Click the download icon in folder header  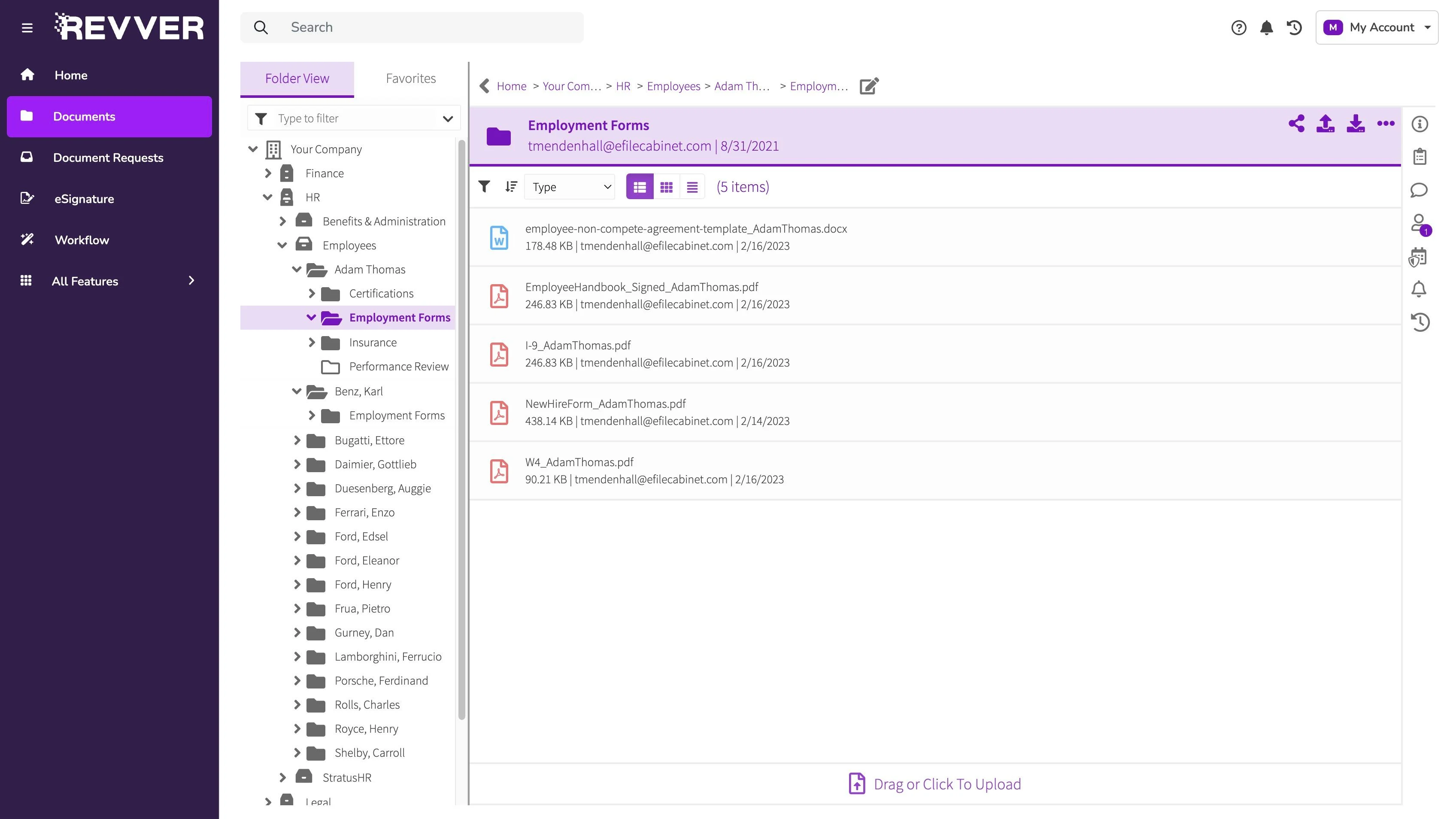click(1356, 124)
